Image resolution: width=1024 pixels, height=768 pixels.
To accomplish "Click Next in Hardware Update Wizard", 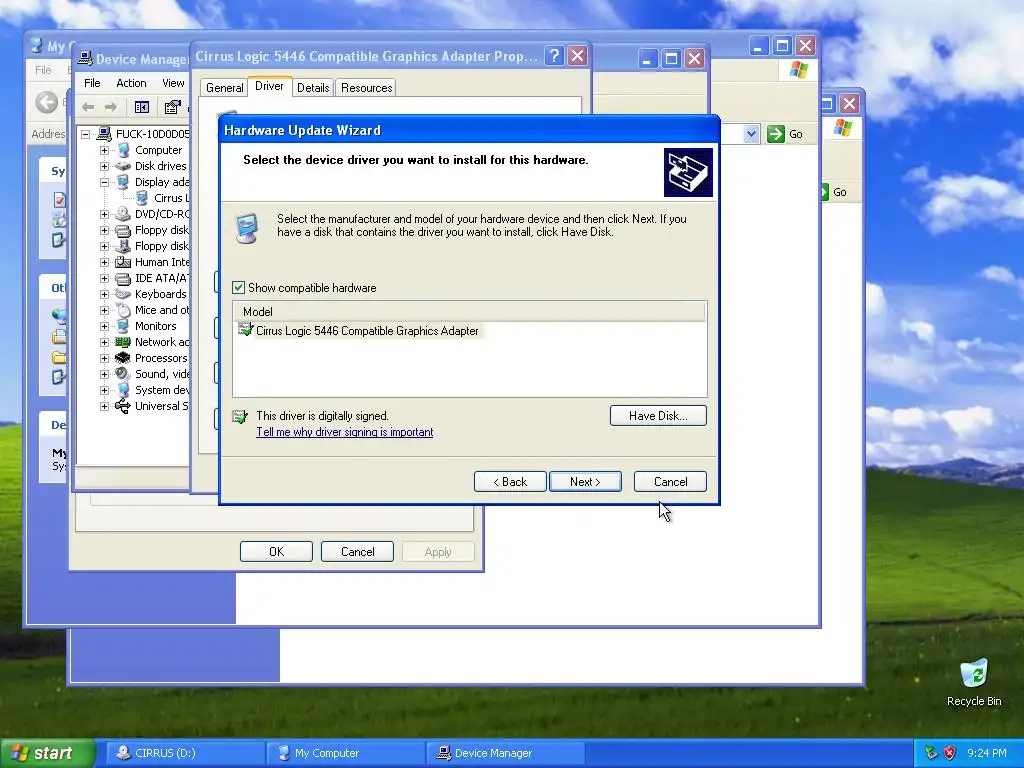I will [585, 482].
